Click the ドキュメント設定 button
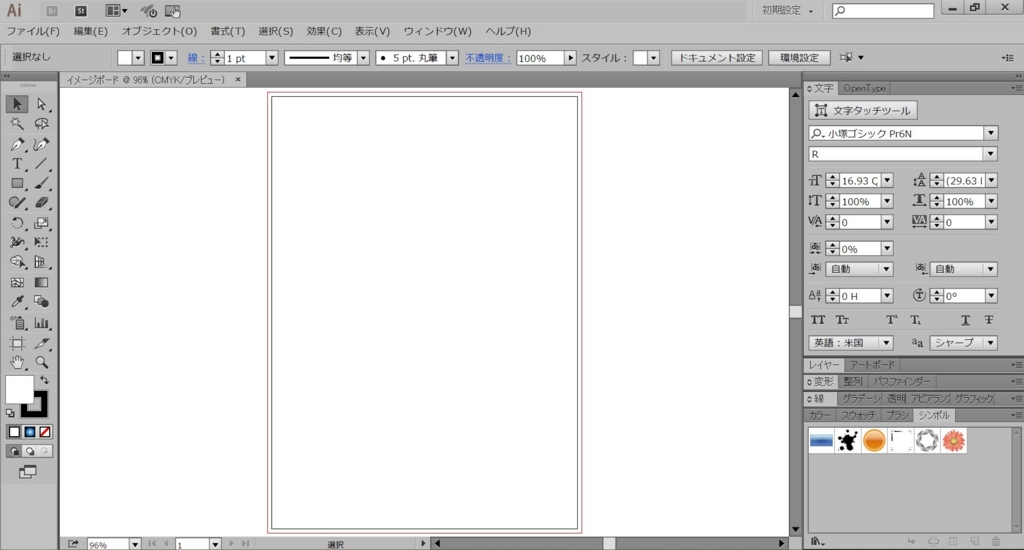This screenshot has height=550, width=1024. 717,58
